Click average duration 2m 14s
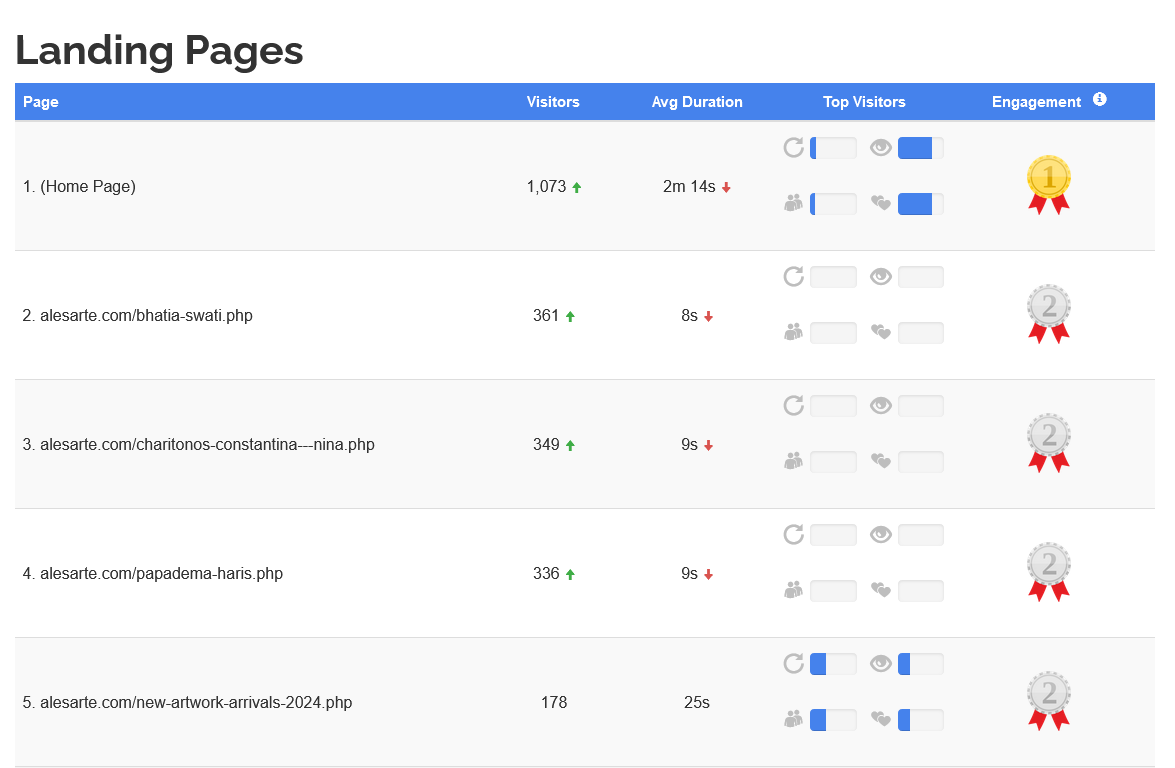The image size is (1175, 768). (x=689, y=187)
